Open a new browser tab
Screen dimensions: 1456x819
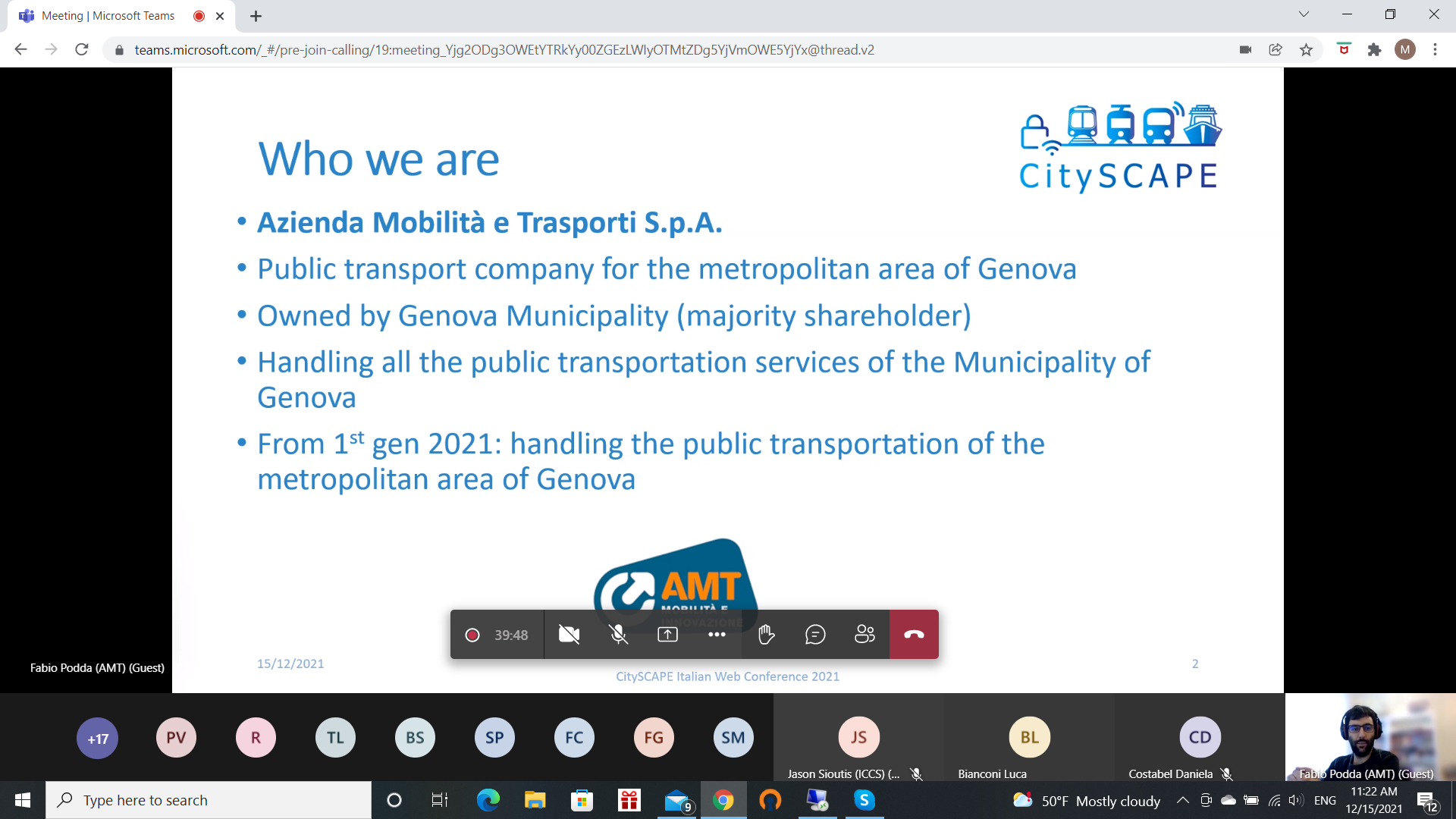(x=256, y=16)
